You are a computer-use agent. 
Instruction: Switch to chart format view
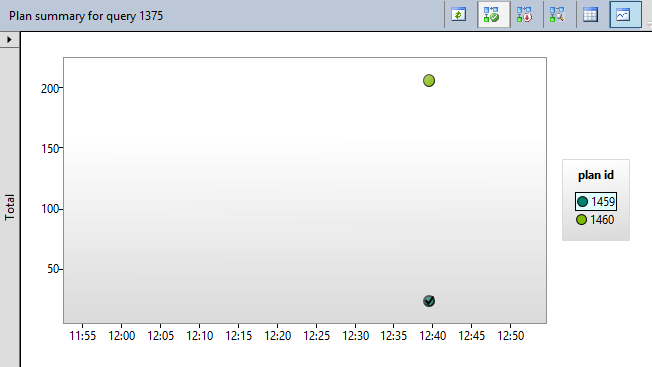pos(625,15)
